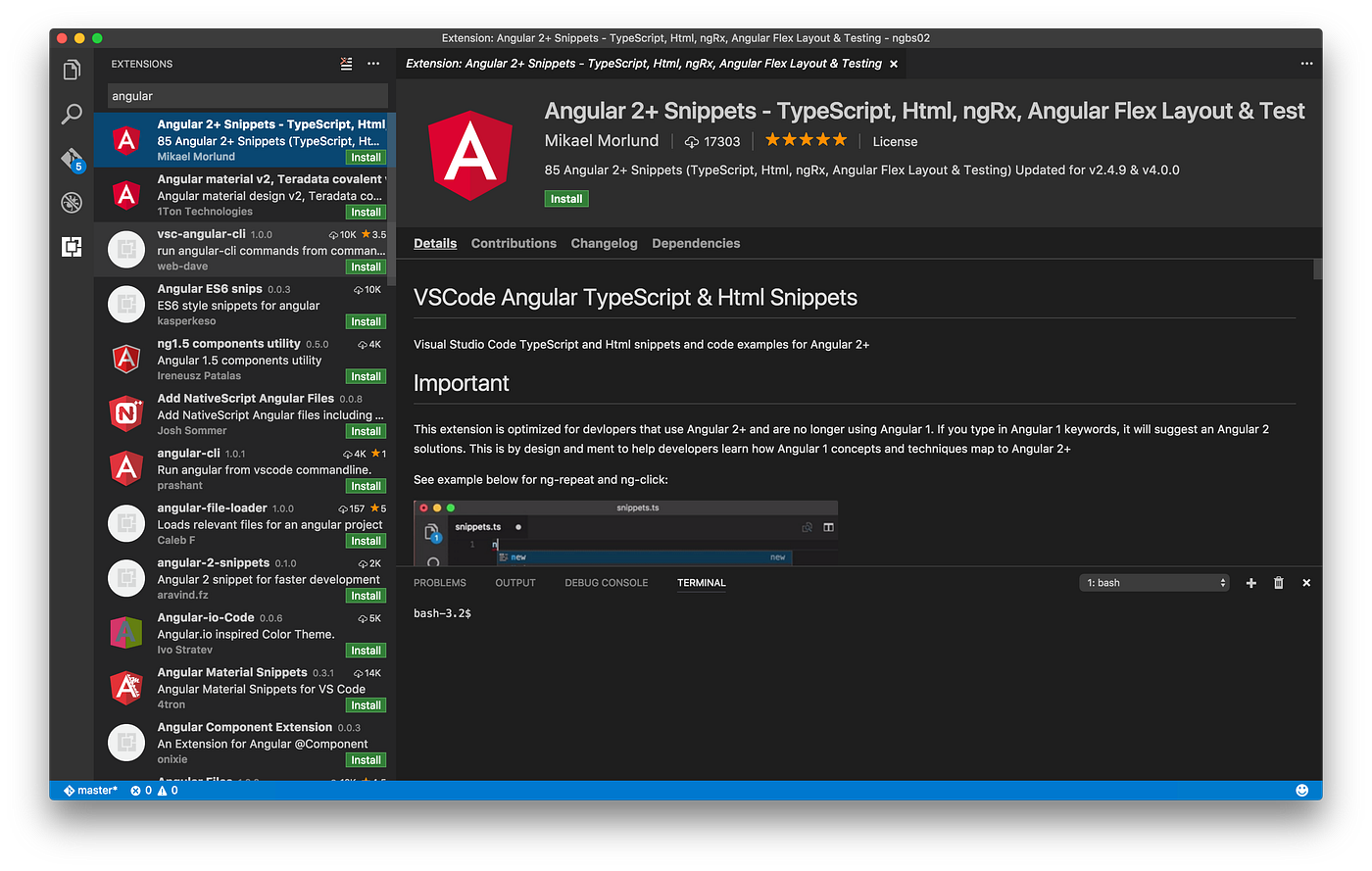Install the vsc-angular-cli extension

pos(366,267)
